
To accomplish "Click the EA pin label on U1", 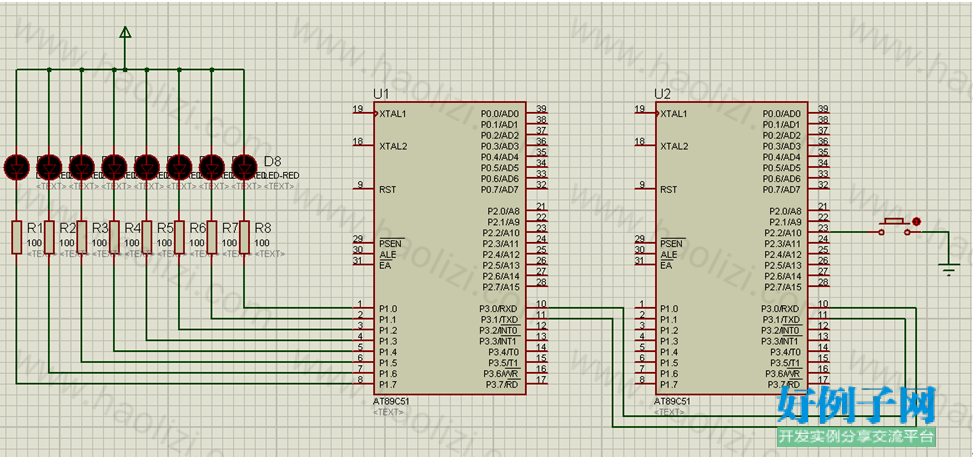I will pyautogui.click(x=384, y=265).
